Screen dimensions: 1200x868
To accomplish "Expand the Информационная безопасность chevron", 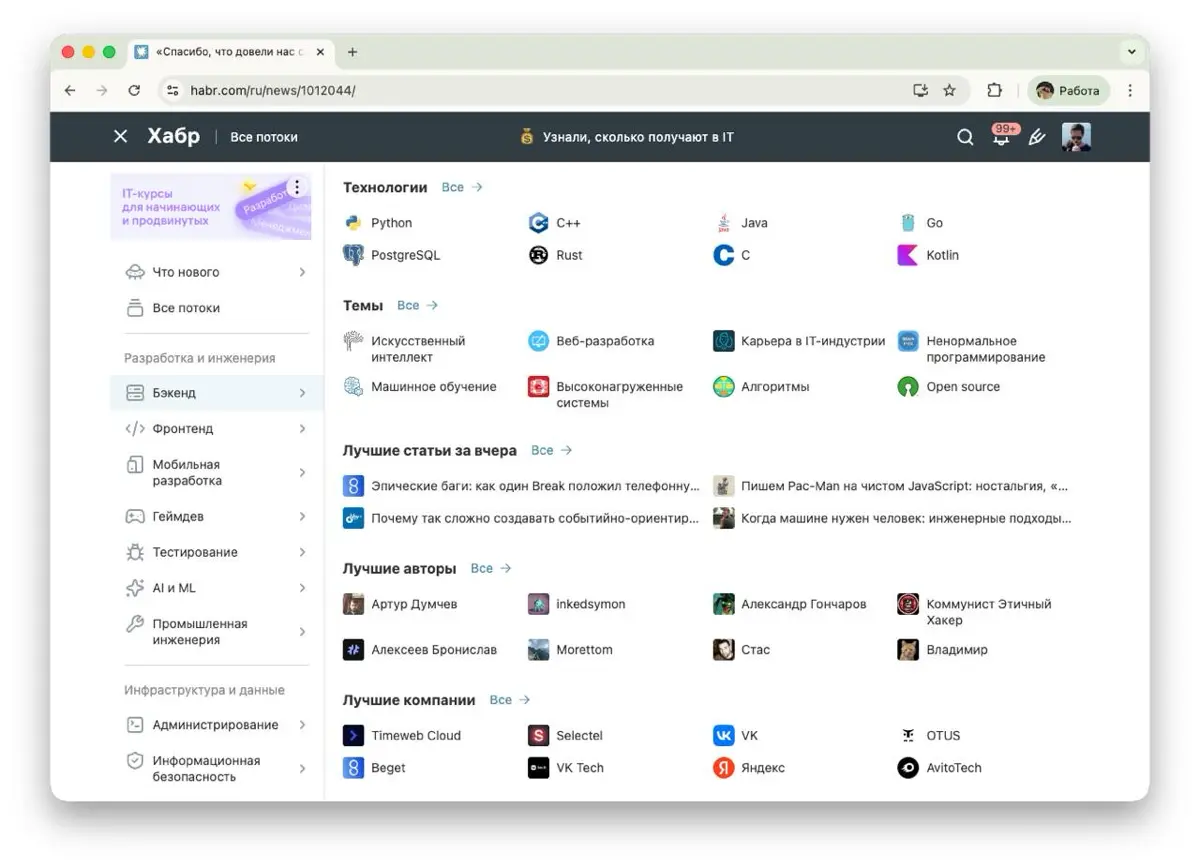I will point(302,769).
